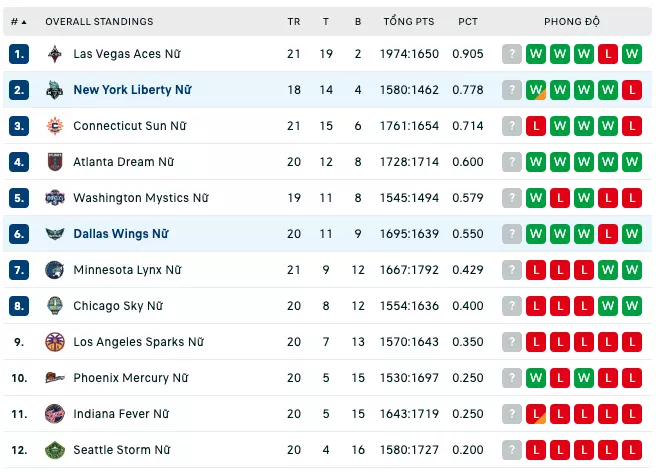Click the PCT column header

coord(468,22)
